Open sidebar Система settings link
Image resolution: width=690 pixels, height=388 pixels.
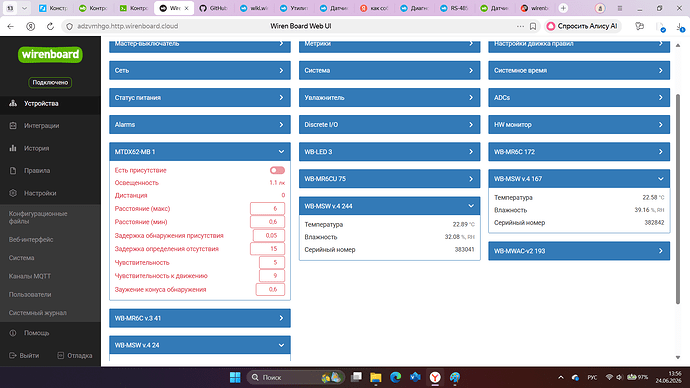pos(21,258)
